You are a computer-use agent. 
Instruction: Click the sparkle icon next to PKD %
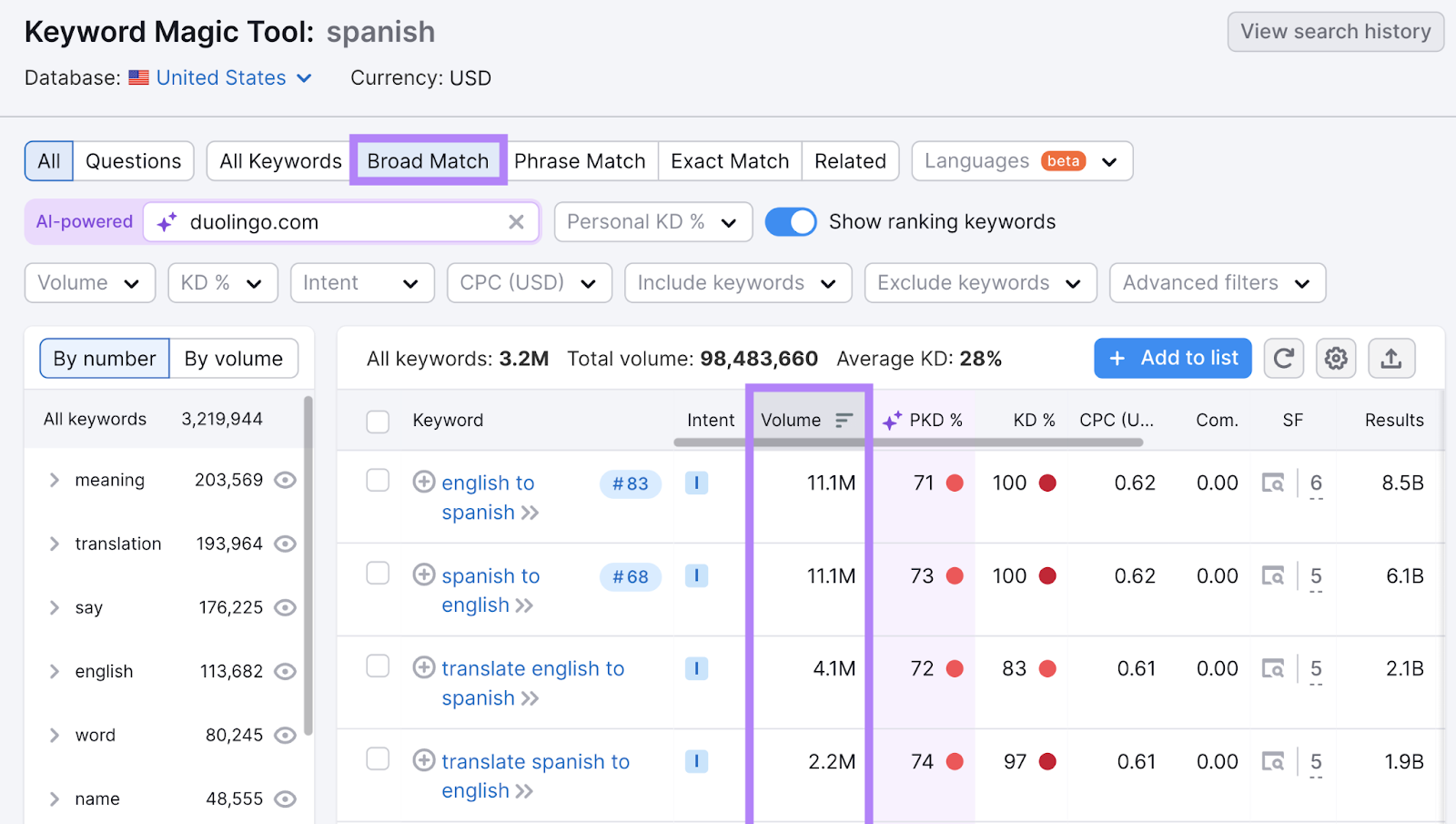click(x=893, y=420)
